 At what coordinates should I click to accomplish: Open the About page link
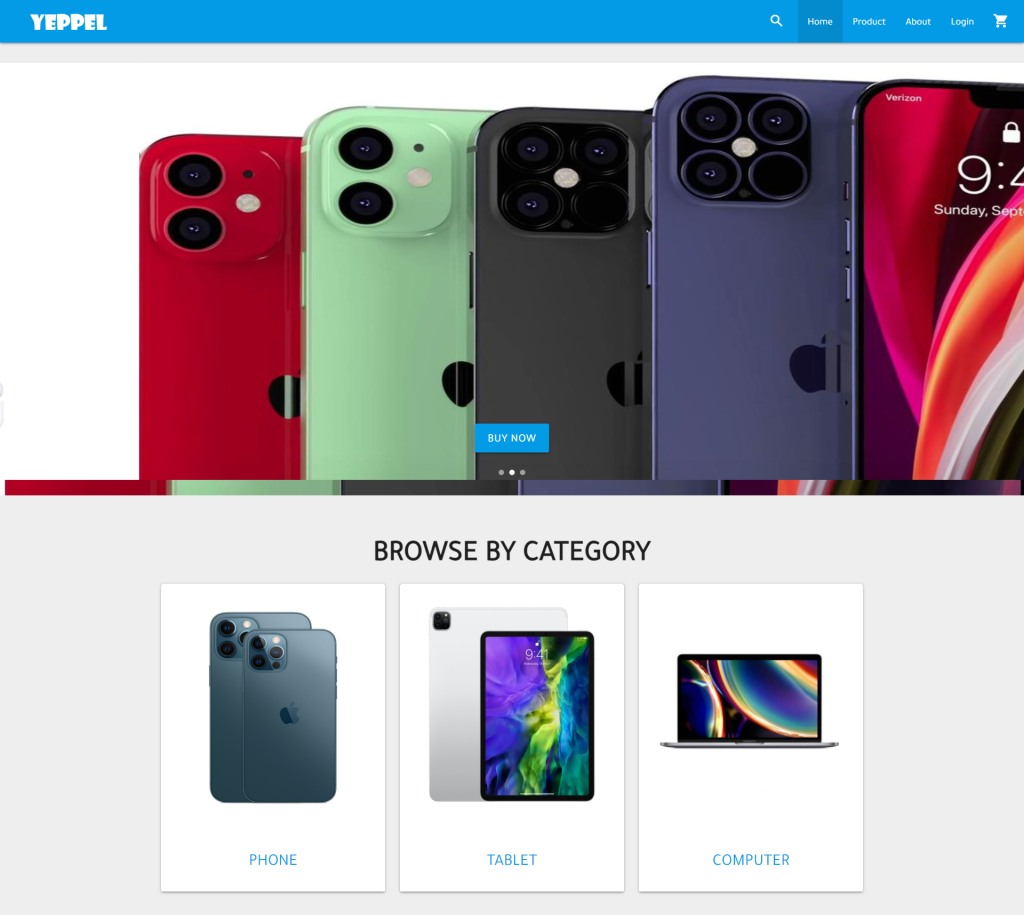[918, 22]
